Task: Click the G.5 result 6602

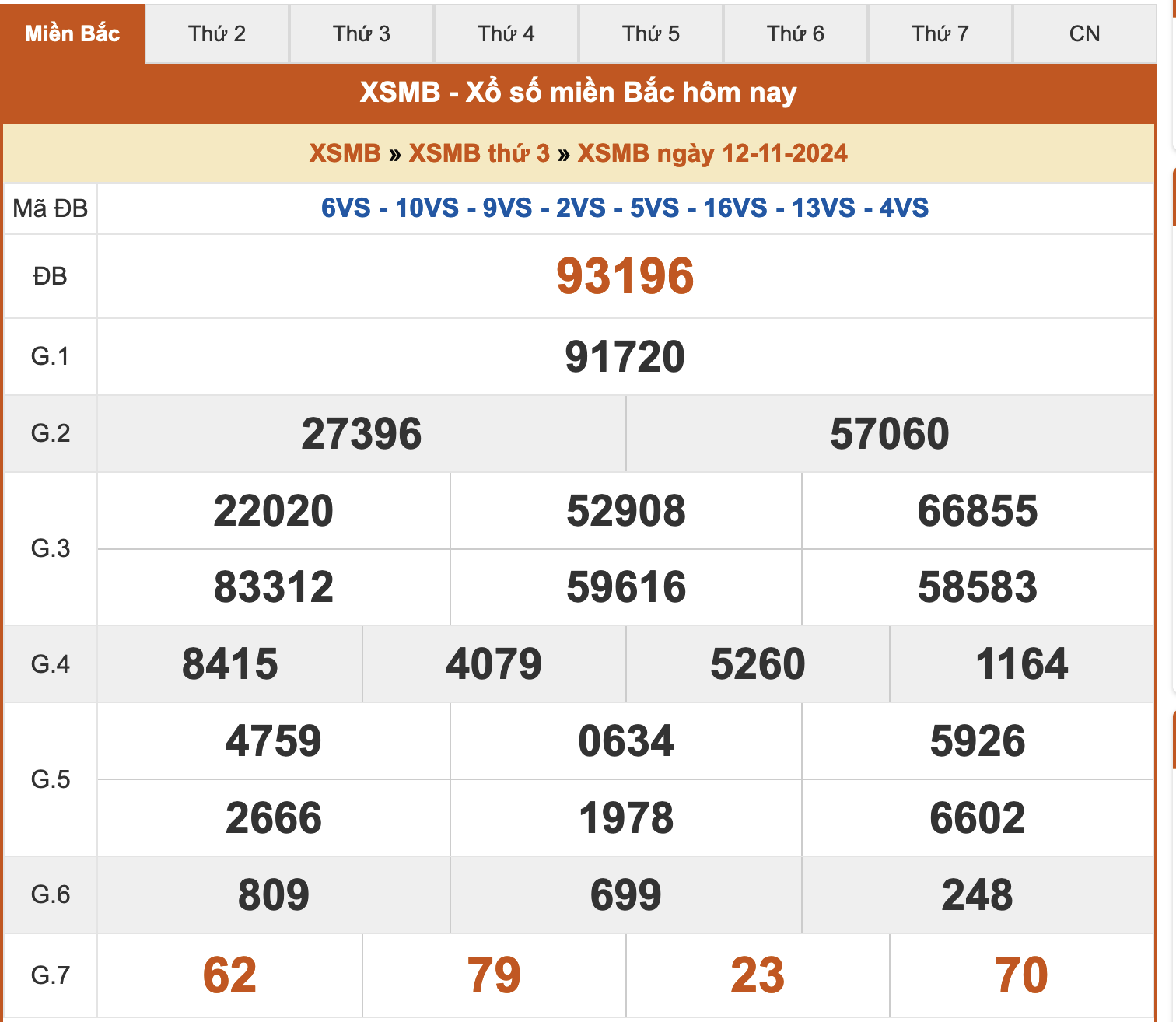Action: tap(978, 818)
